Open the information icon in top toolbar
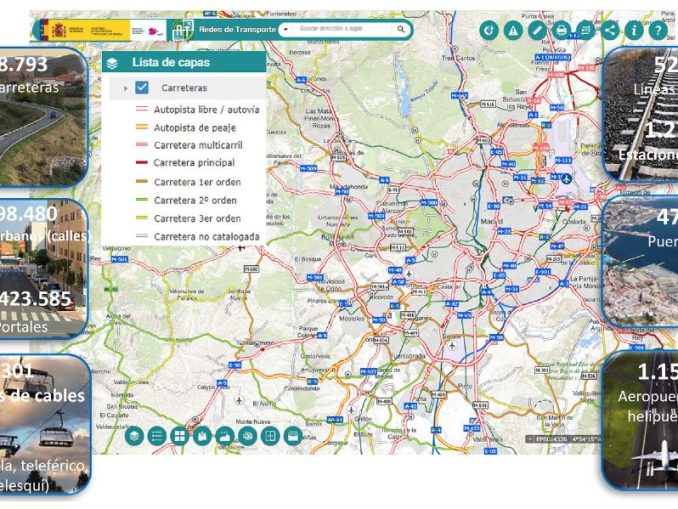 (634, 31)
